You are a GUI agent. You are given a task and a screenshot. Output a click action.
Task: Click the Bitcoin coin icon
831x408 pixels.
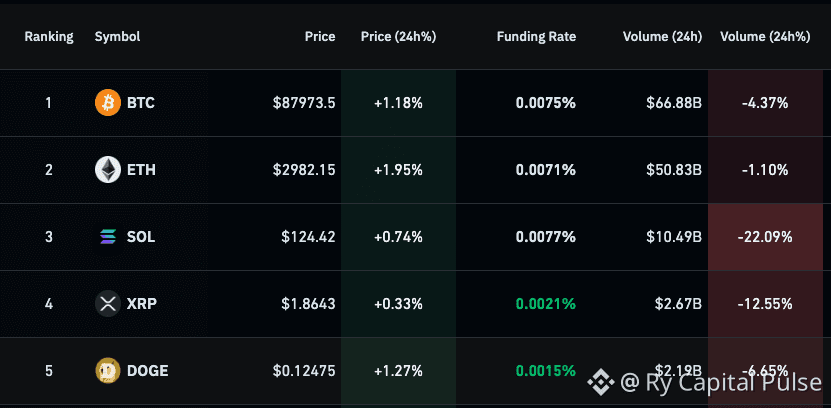[x=108, y=103]
